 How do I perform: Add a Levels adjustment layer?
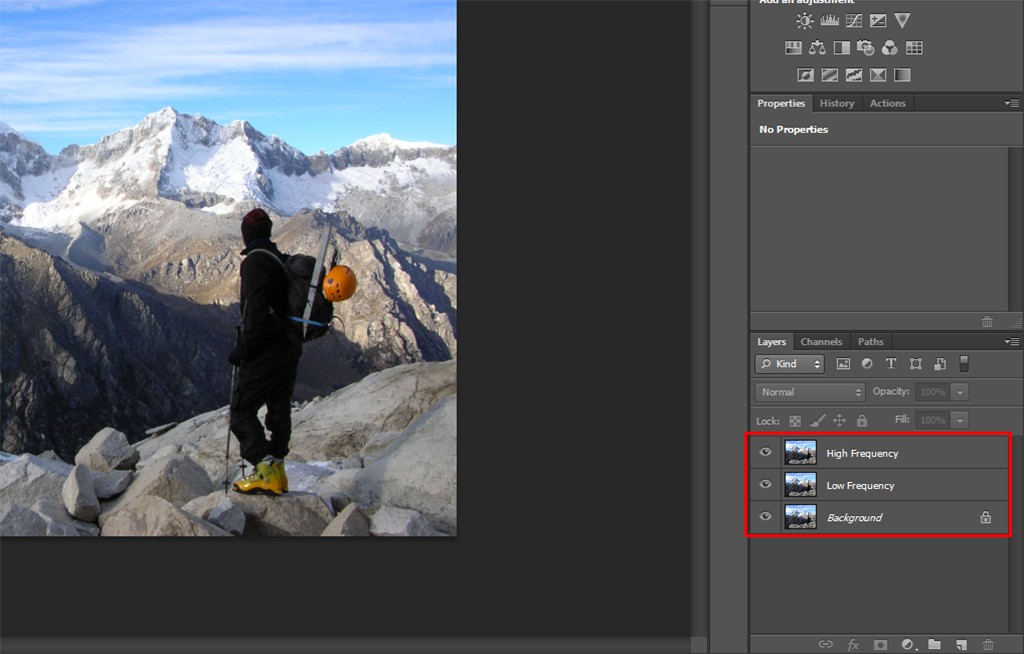pos(829,21)
